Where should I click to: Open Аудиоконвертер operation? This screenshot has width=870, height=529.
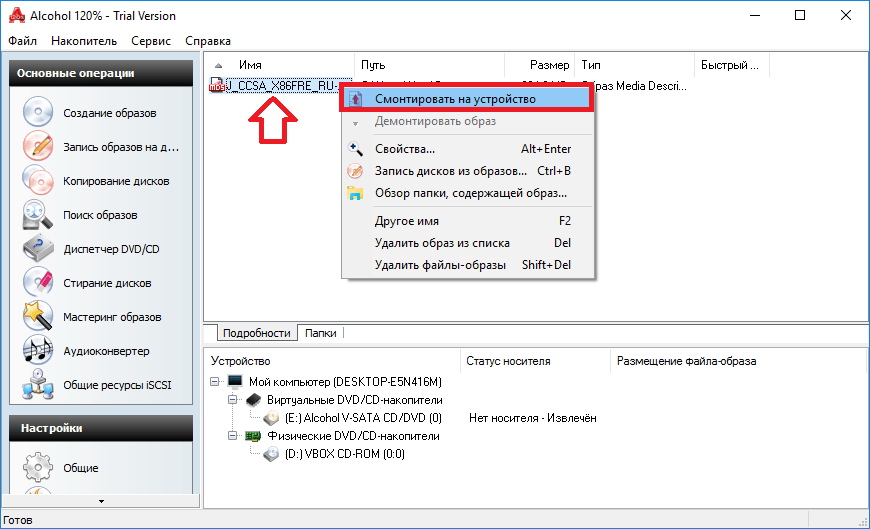coord(106,351)
